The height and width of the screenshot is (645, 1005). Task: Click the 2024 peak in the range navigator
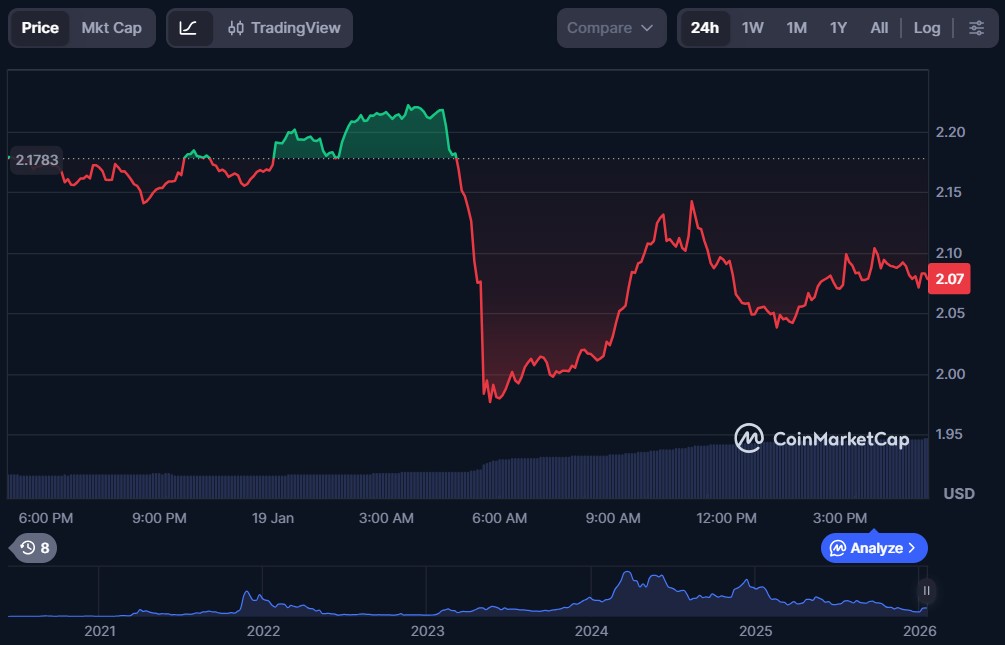627,575
